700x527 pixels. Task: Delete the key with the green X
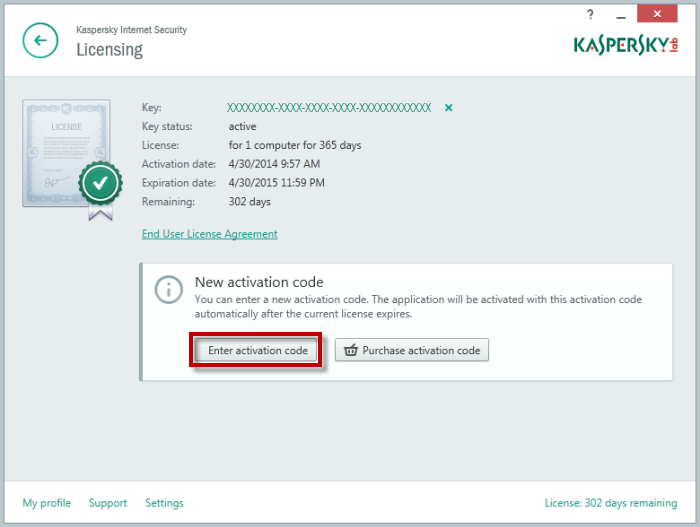point(449,108)
